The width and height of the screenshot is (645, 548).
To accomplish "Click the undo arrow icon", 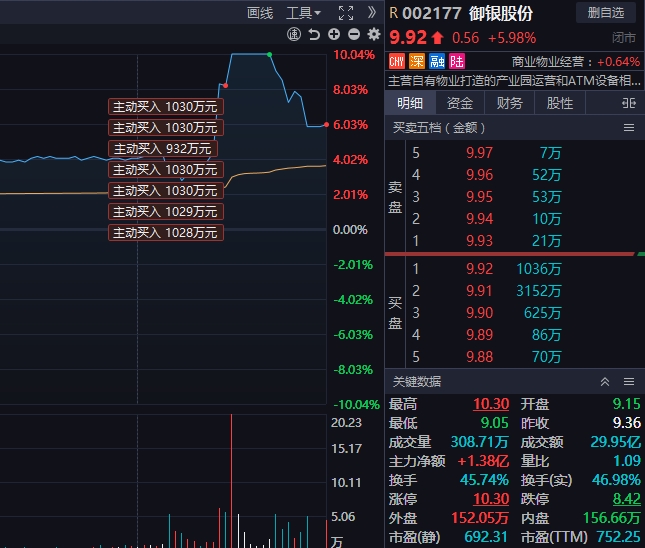I will pyautogui.click(x=314, y=34).
